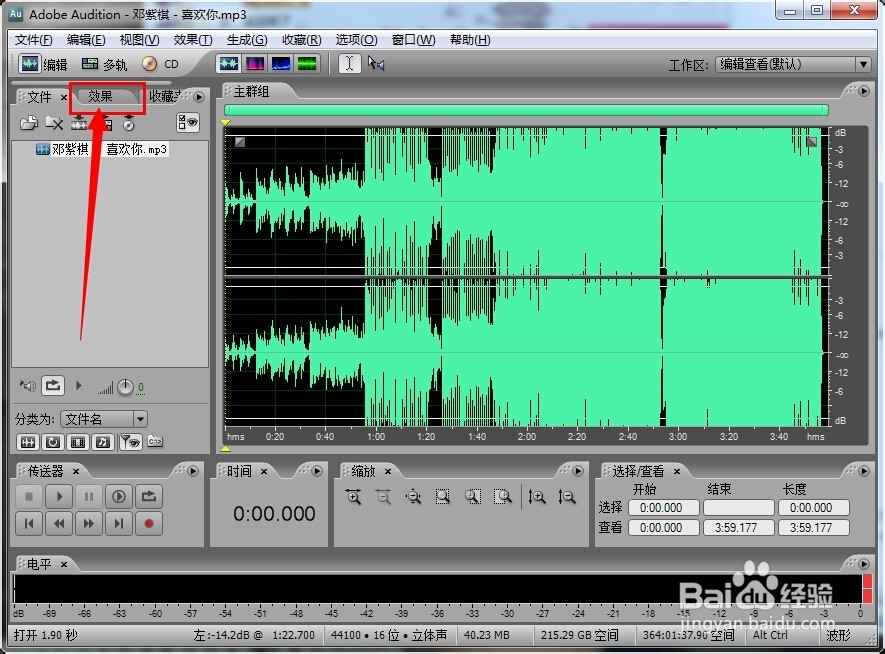
Task: Open the 编辑(E) menu
Action: pos(86,39)
